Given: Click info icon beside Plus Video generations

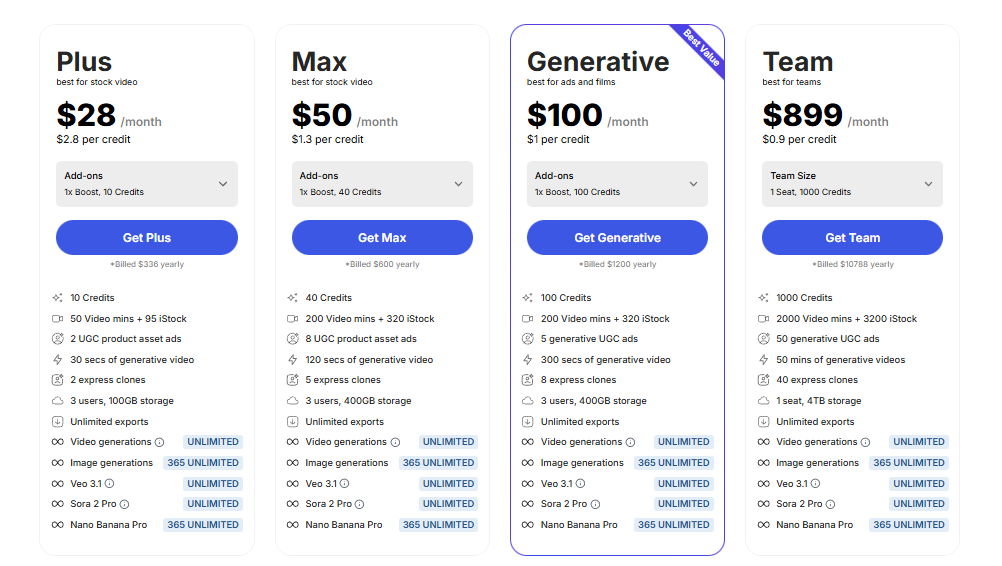Looking at the screenshot, I should point(160,442).
